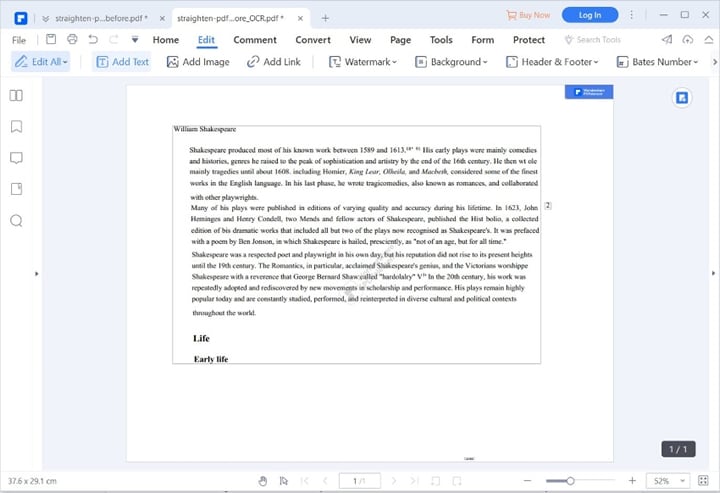Go to first page icon
The width and height of the screenshot is (720, 493).
(x=304, y=481)
